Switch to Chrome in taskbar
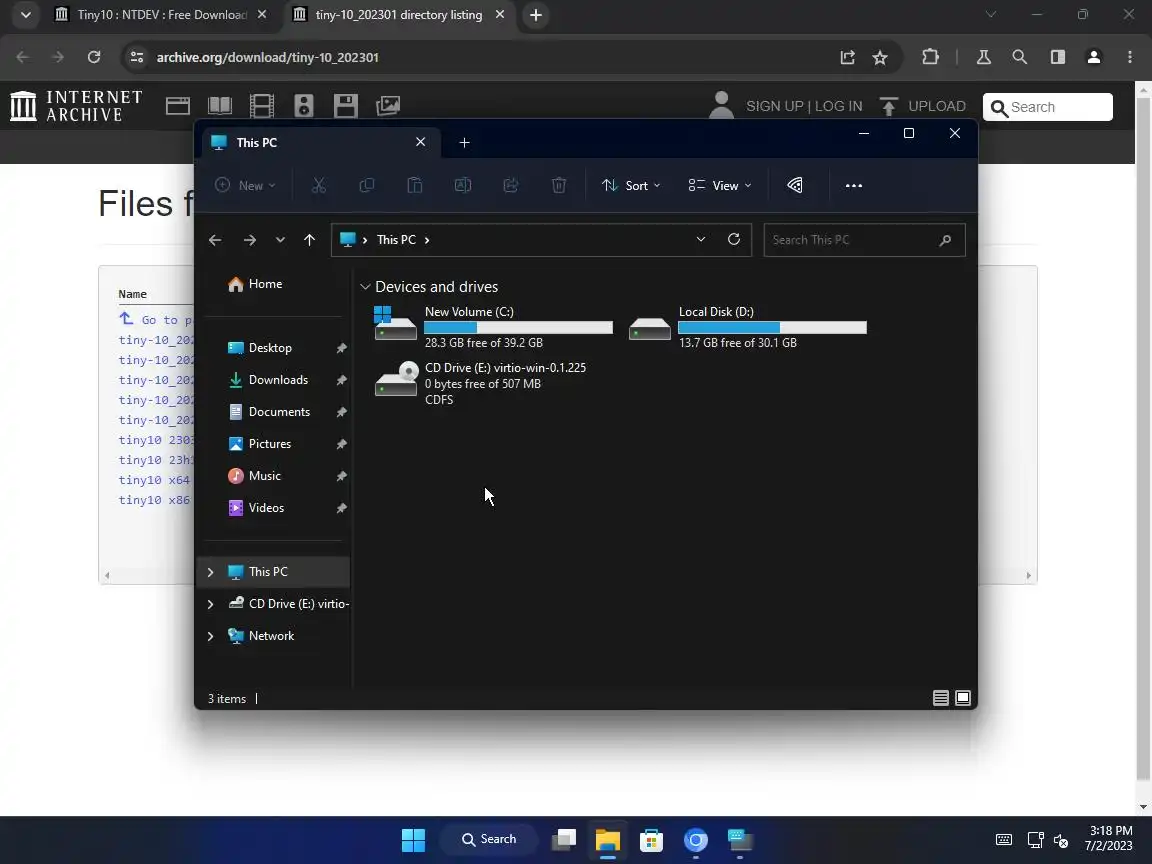This screenshot has width=1152, height=864. coord(695,840)
